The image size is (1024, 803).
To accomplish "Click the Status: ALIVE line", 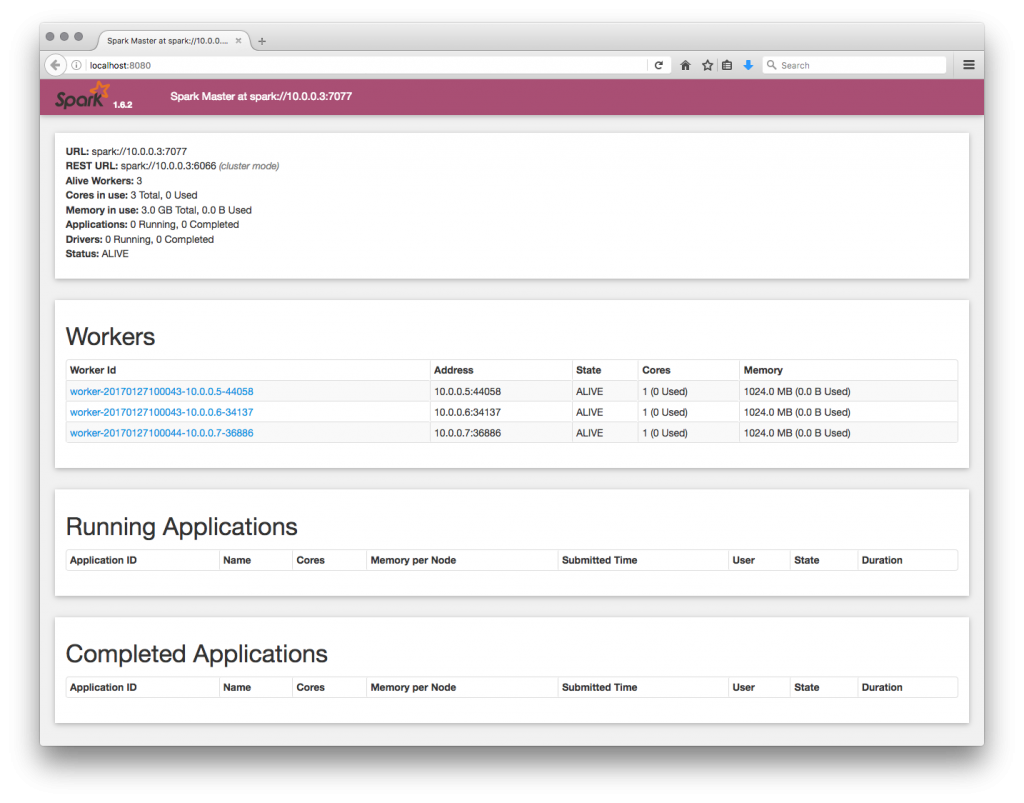I will tap(97, 254).
